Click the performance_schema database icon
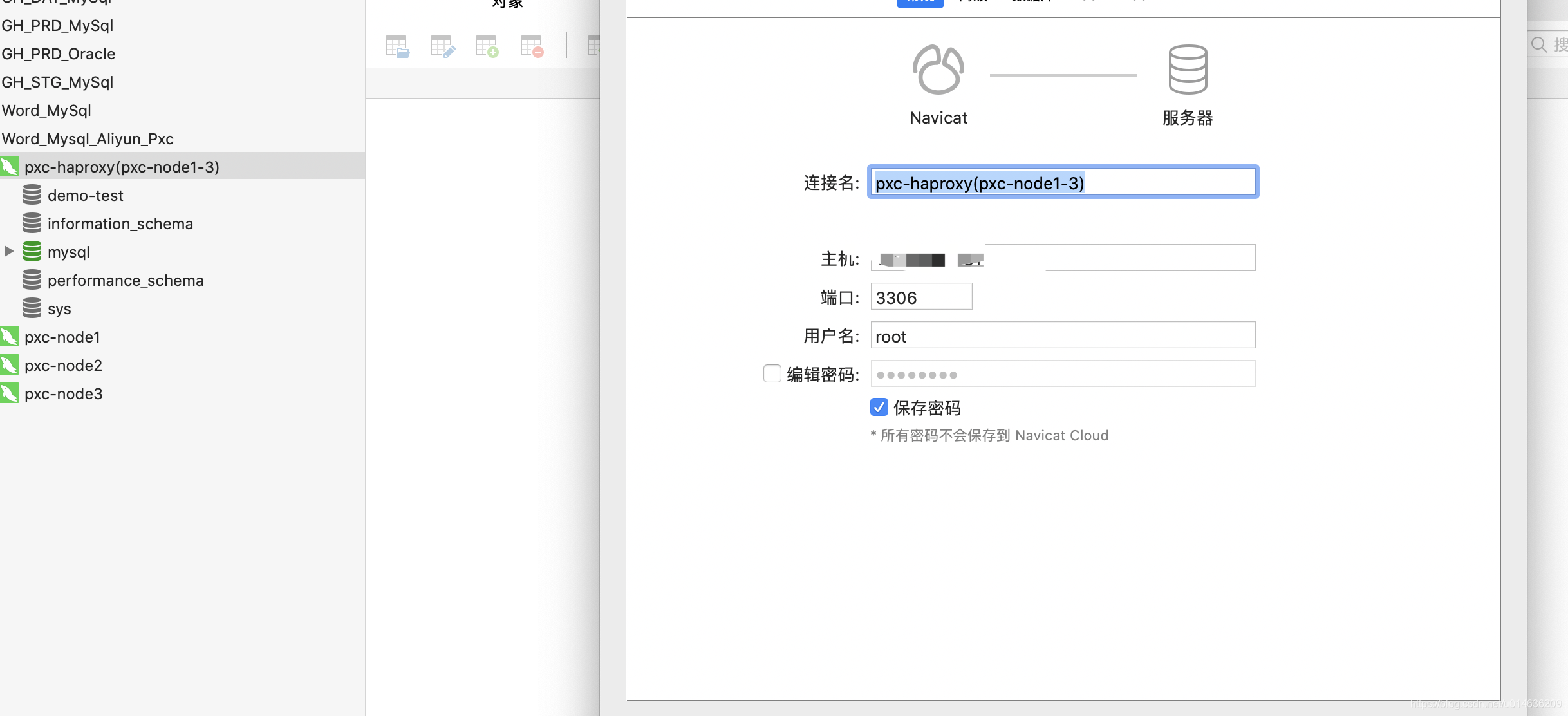1568x716 pixels. 32,279
